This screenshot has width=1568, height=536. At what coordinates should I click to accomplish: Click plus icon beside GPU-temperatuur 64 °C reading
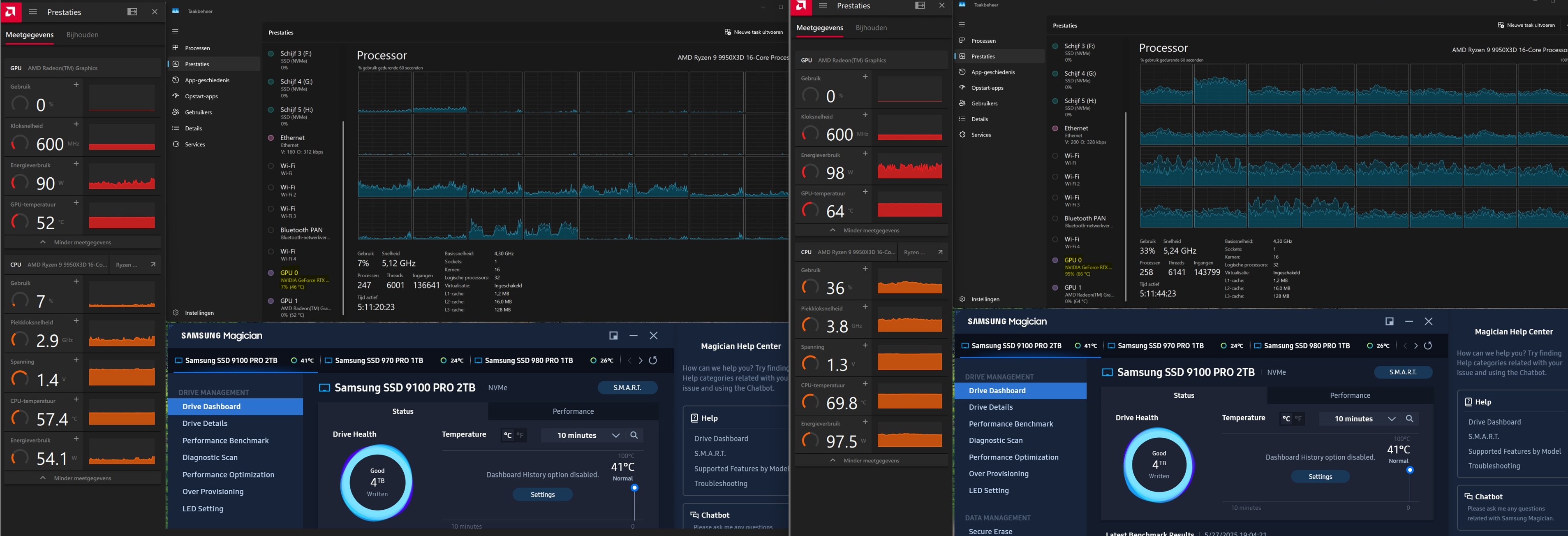coord(865,191)
